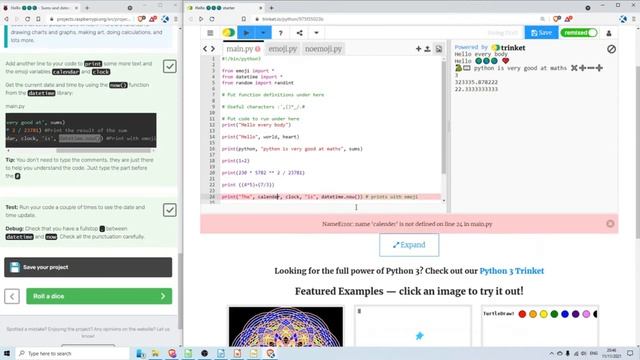Image resolution: width=640 pixels, height=360 pixels.
Task: Upload a file to the trinket
Action: pyautogui.click(x=427, y=49)
